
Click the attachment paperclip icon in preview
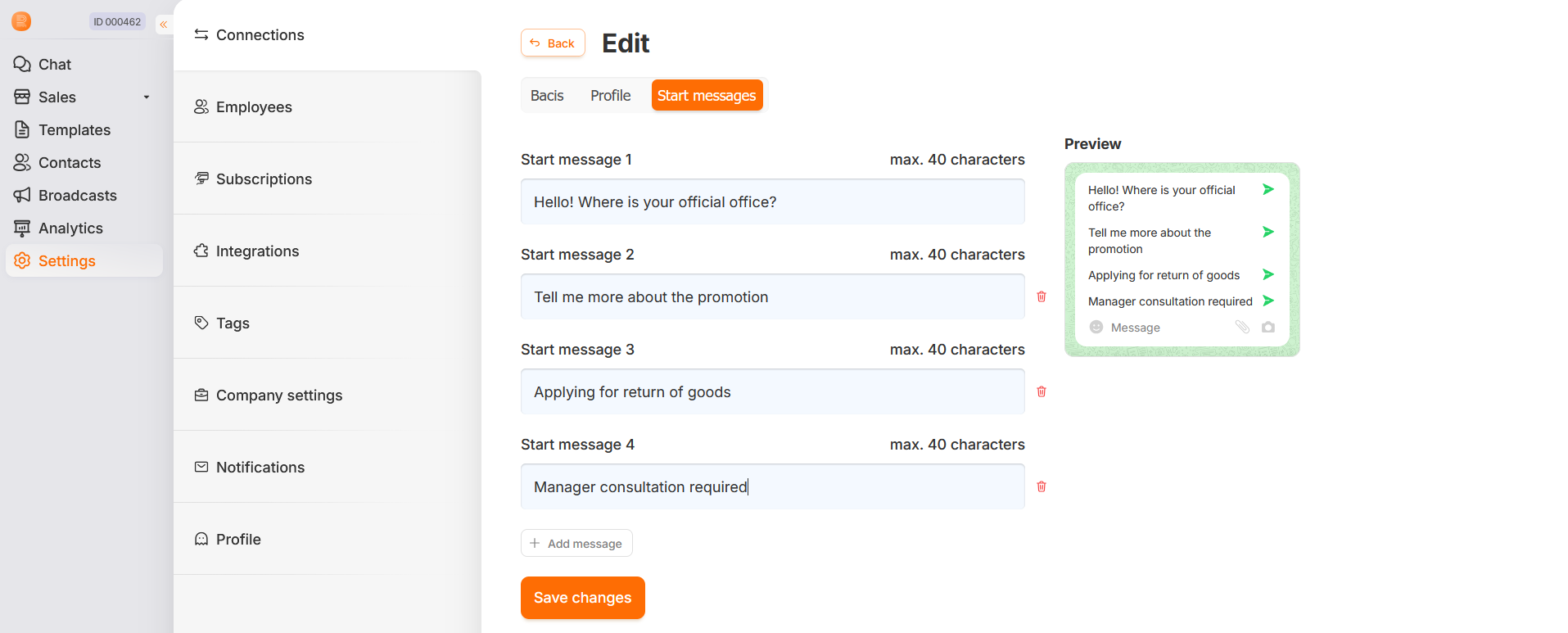click(1242, 328)
